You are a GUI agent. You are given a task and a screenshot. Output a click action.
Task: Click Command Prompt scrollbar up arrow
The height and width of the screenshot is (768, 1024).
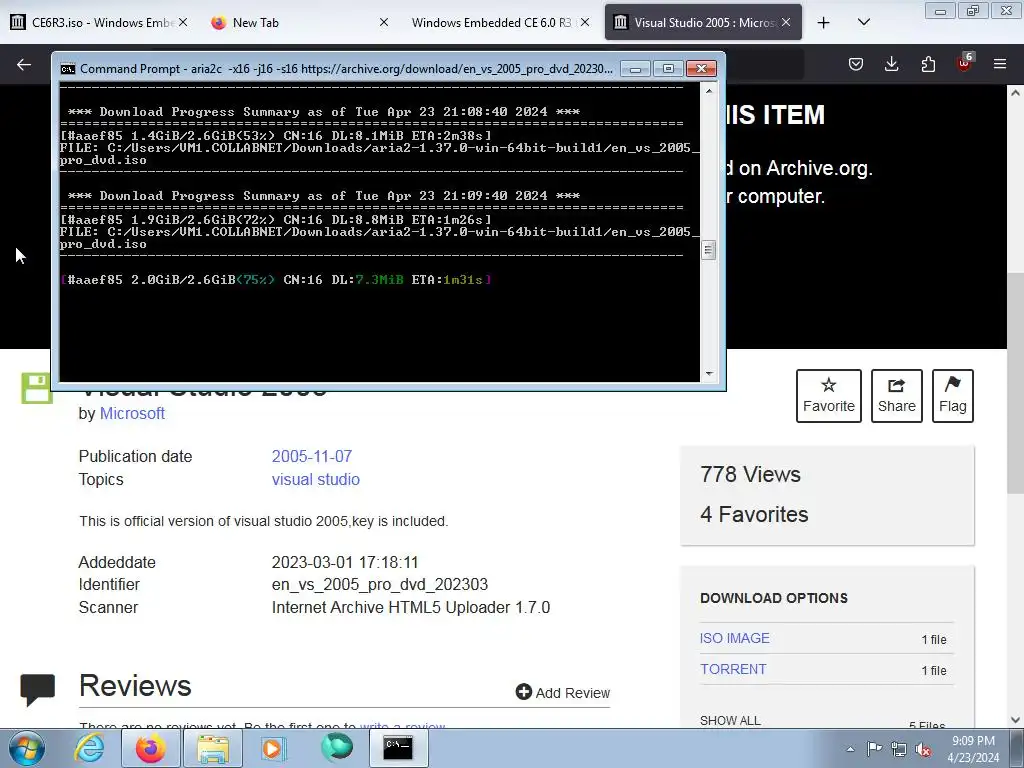pyautogui.click(x=709, y=91)
